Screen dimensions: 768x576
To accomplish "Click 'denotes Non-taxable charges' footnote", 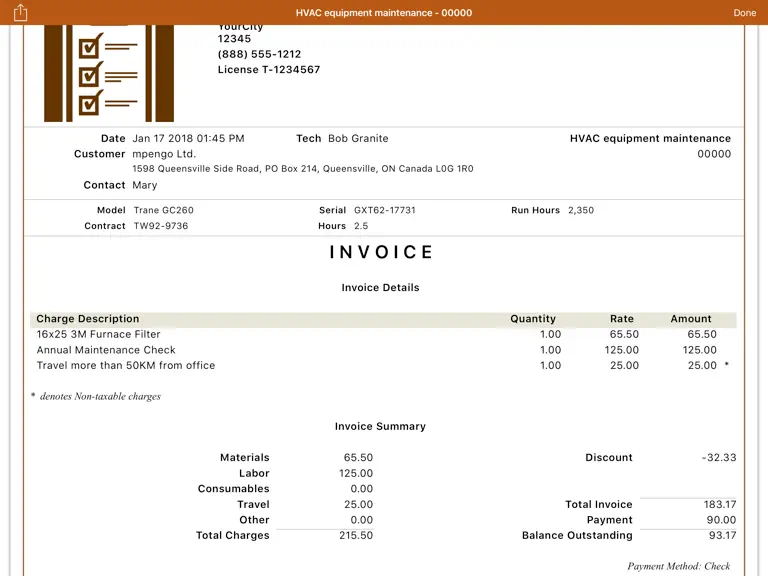I will coord(100,396).
